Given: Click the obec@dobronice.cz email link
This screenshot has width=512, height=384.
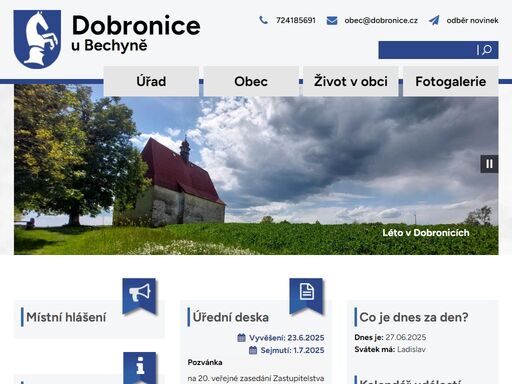Looking at the screenshot, I should click(x=381, y=20).
